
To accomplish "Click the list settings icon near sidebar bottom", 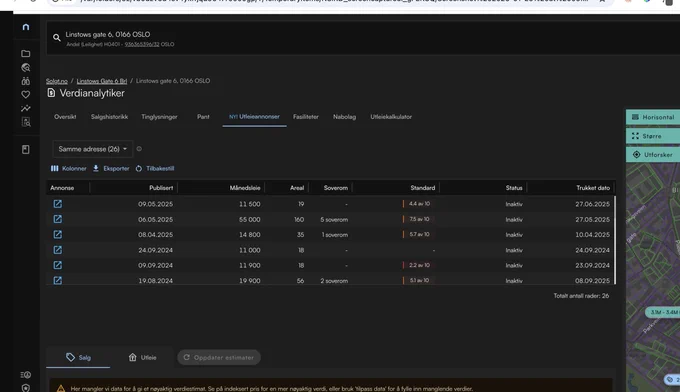I will [26, 375].
